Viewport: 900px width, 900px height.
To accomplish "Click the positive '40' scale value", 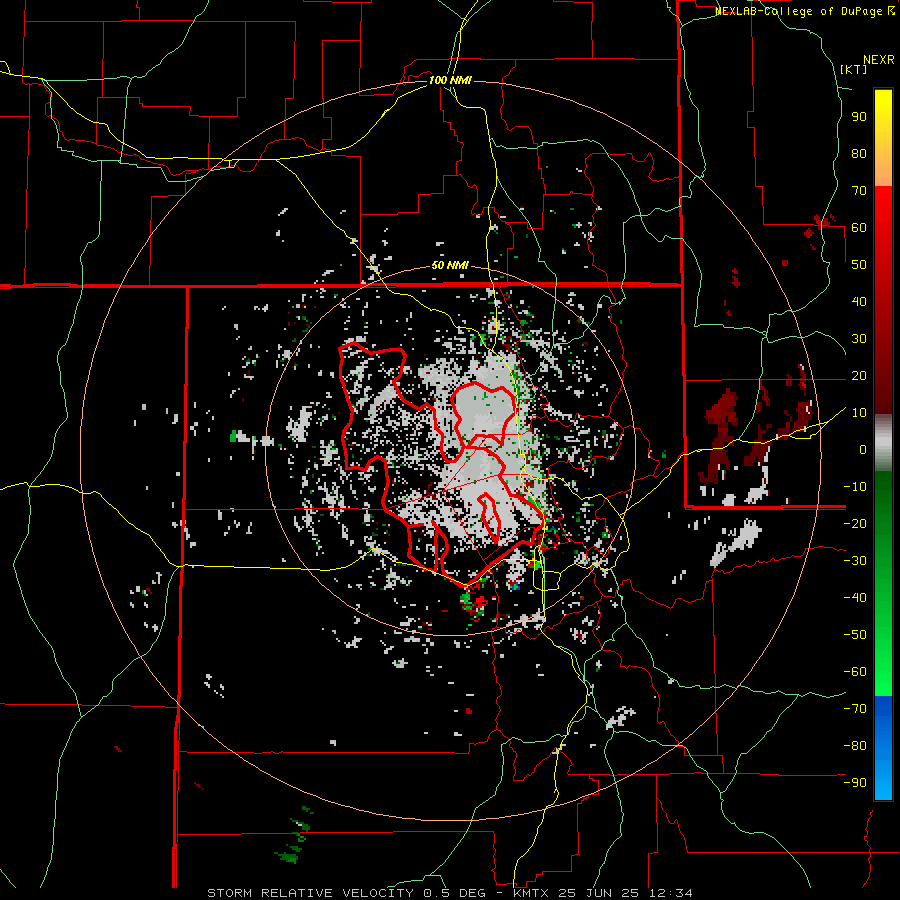I will (x=859, y=301).
